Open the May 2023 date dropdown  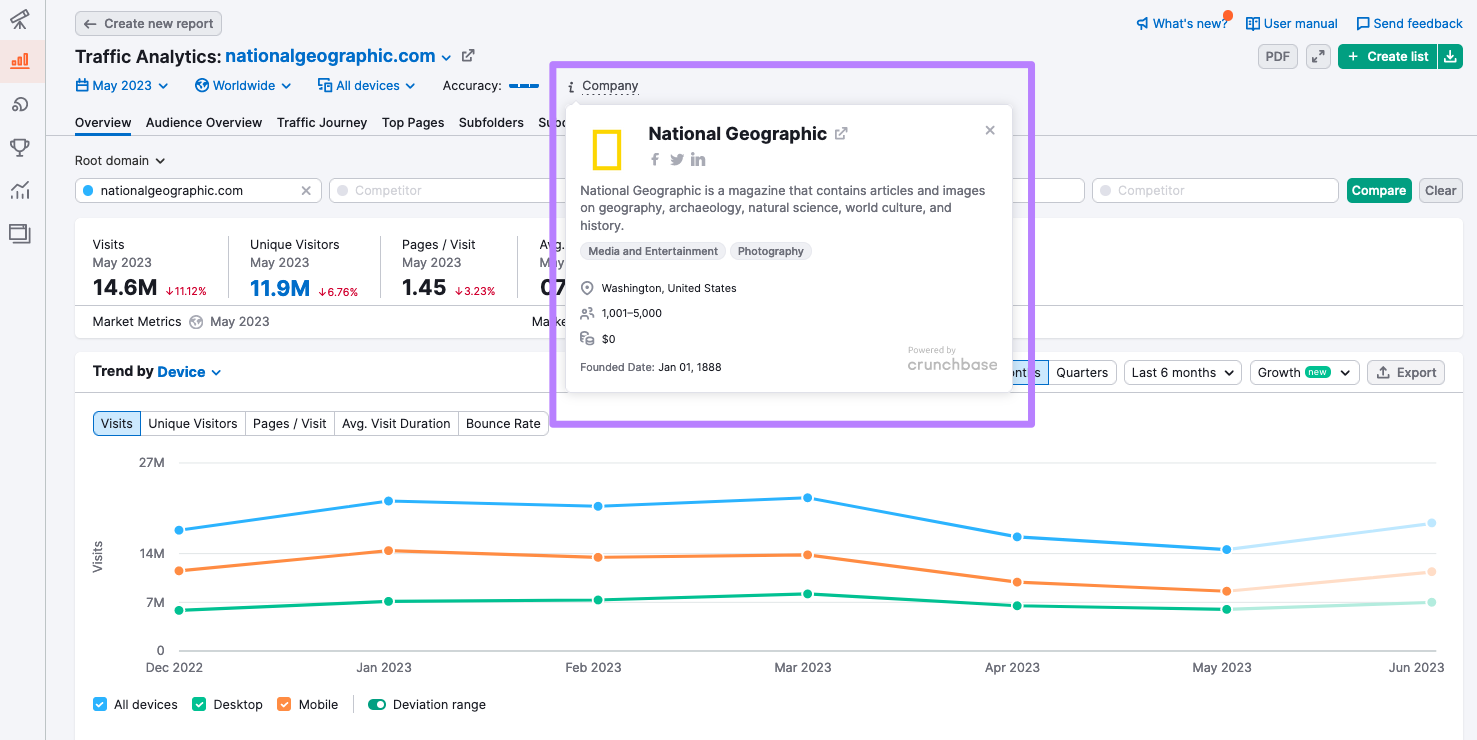(x=122, y=86)
